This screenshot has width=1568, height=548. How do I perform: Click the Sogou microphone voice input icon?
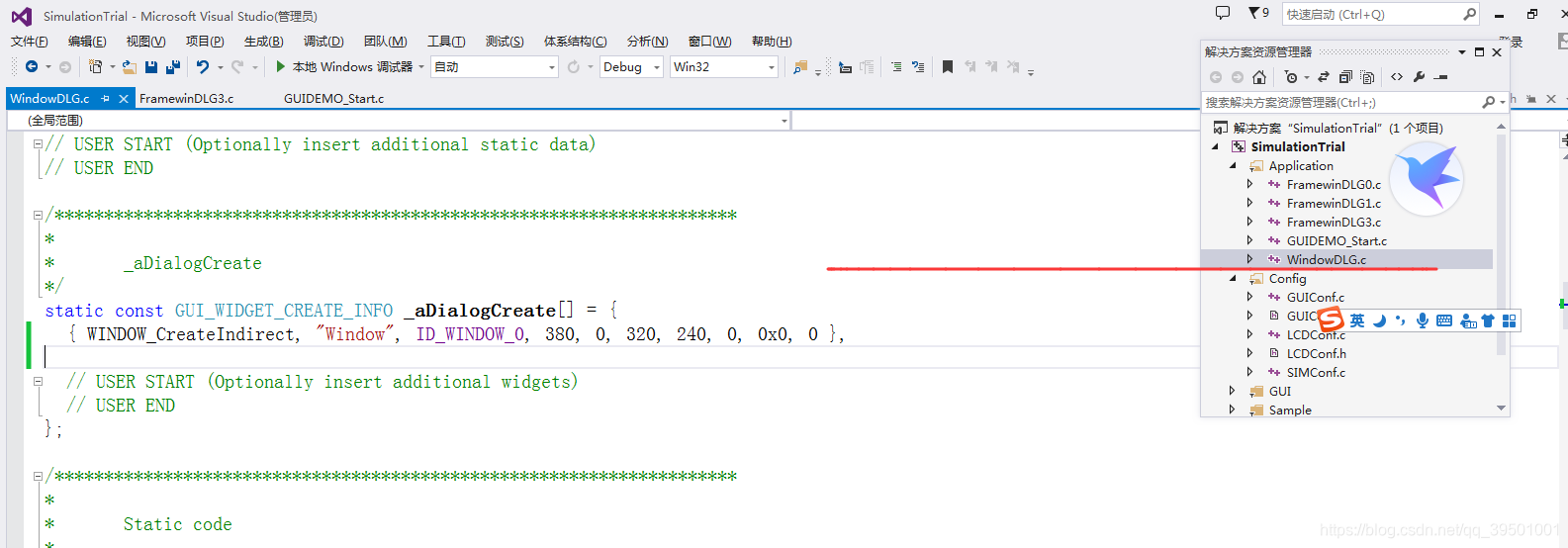click(1423, 320)
